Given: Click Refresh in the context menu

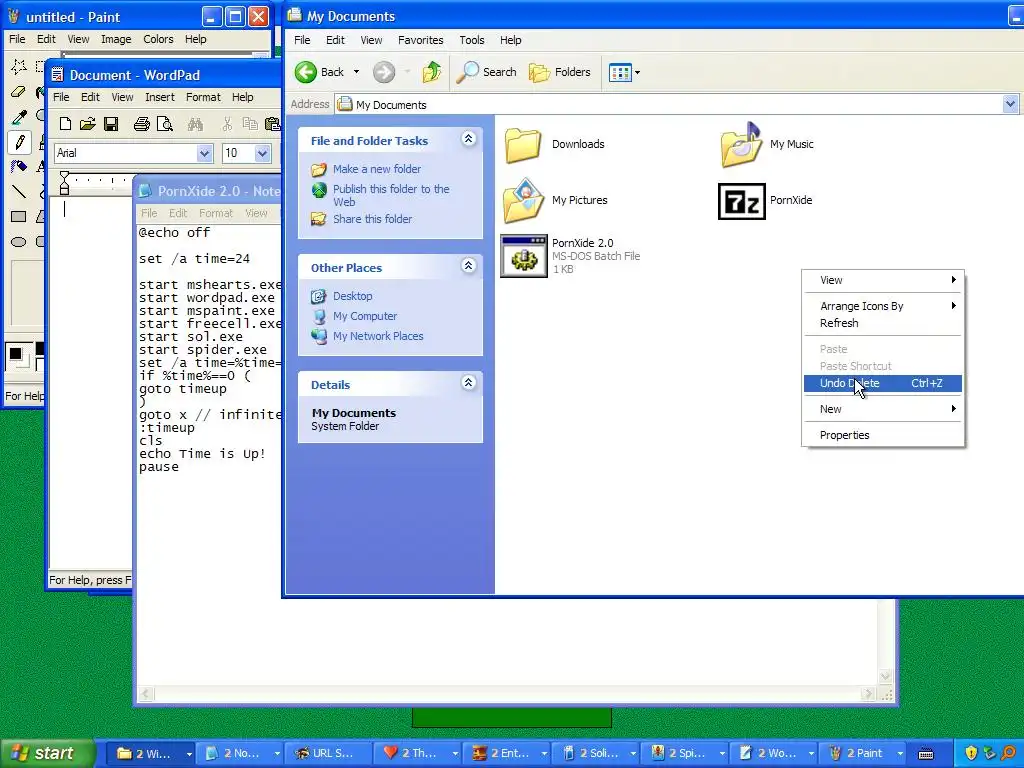Looking at the screenshot, I should point(883,323).
